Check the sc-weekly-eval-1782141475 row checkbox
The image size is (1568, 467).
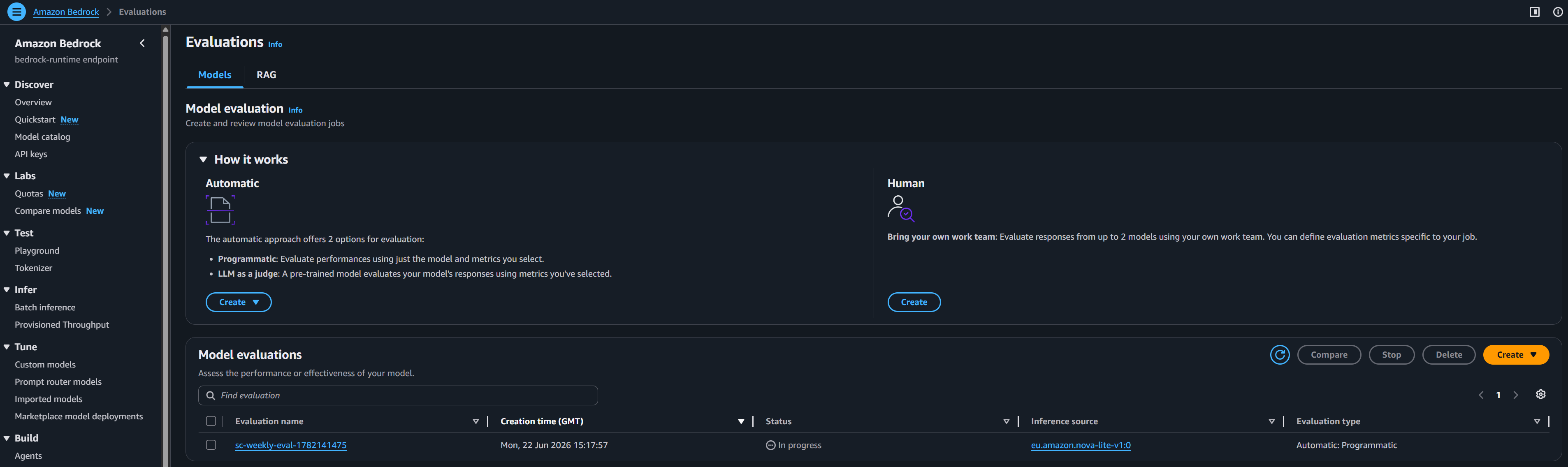pos(211,444)
